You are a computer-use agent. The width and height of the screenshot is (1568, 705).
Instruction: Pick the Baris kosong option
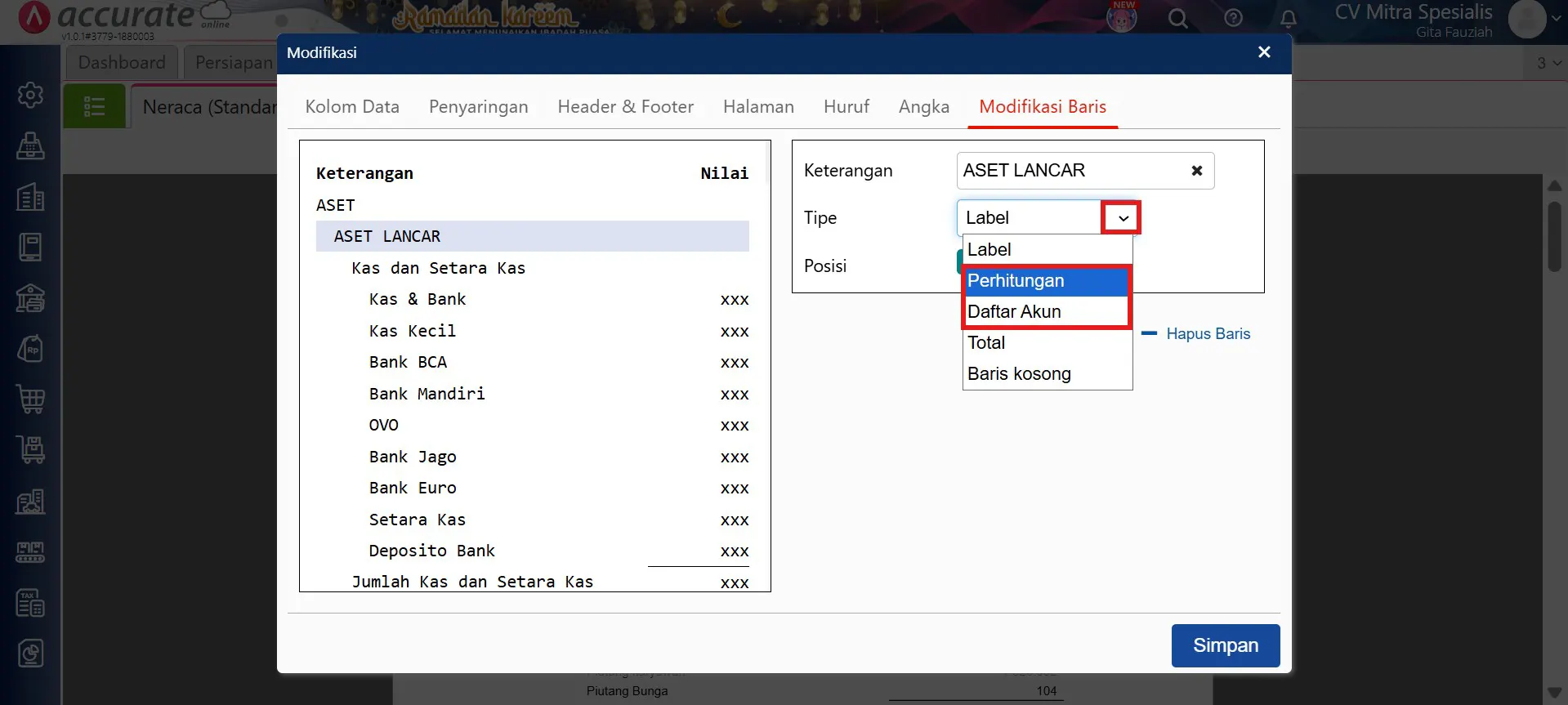1019,374
